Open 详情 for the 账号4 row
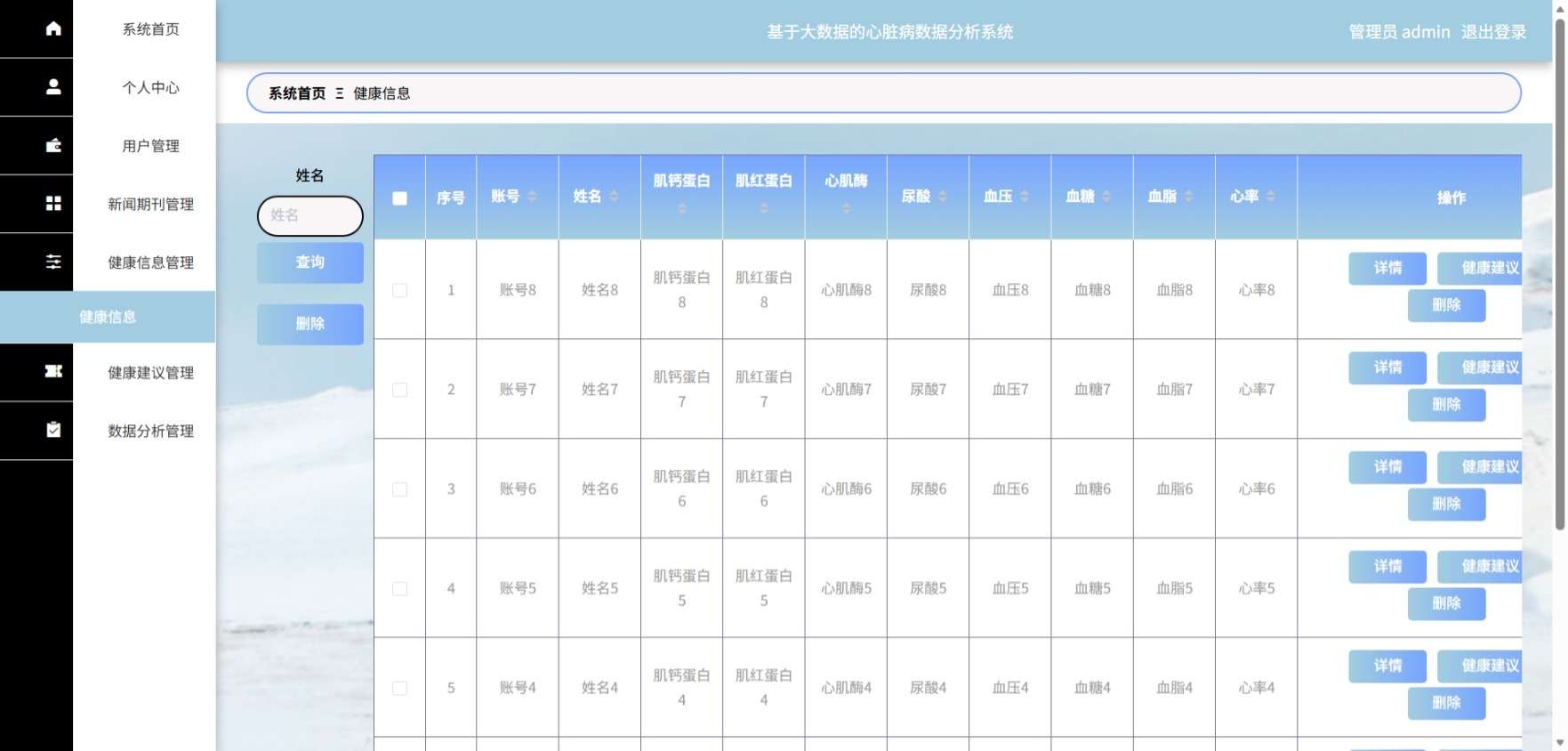Viewport: 1568px width, 751px height. (1387, 666)
